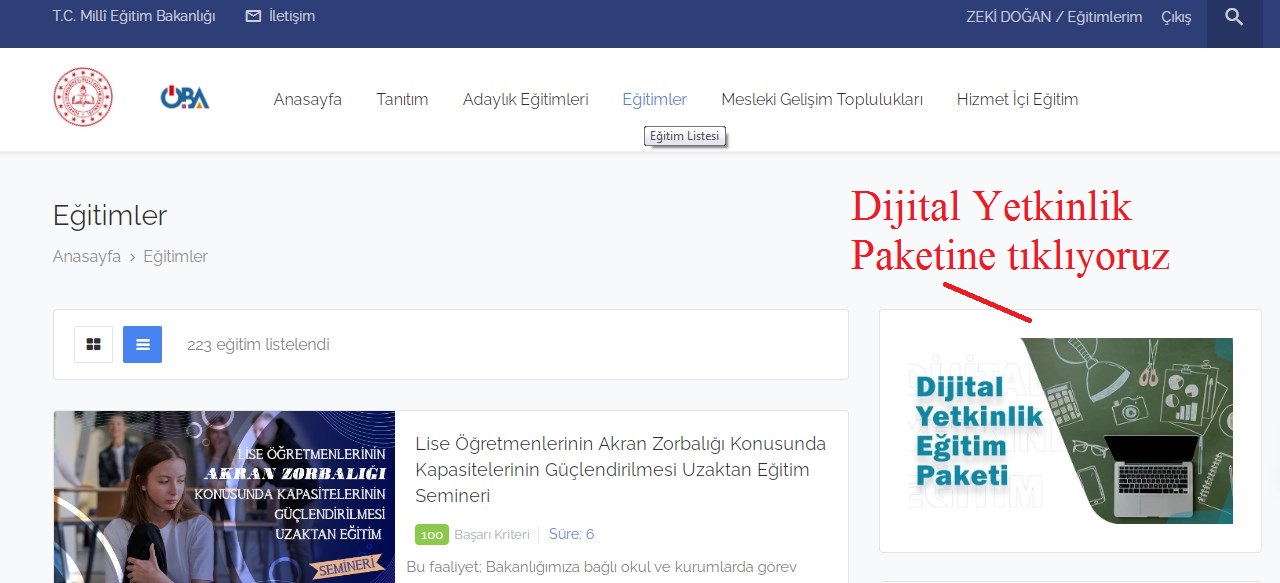Viewport: 1280px width, 583px height.
Task: Open Mesleki Gelişim Toplulukları menu
Action: click(821, 99)
